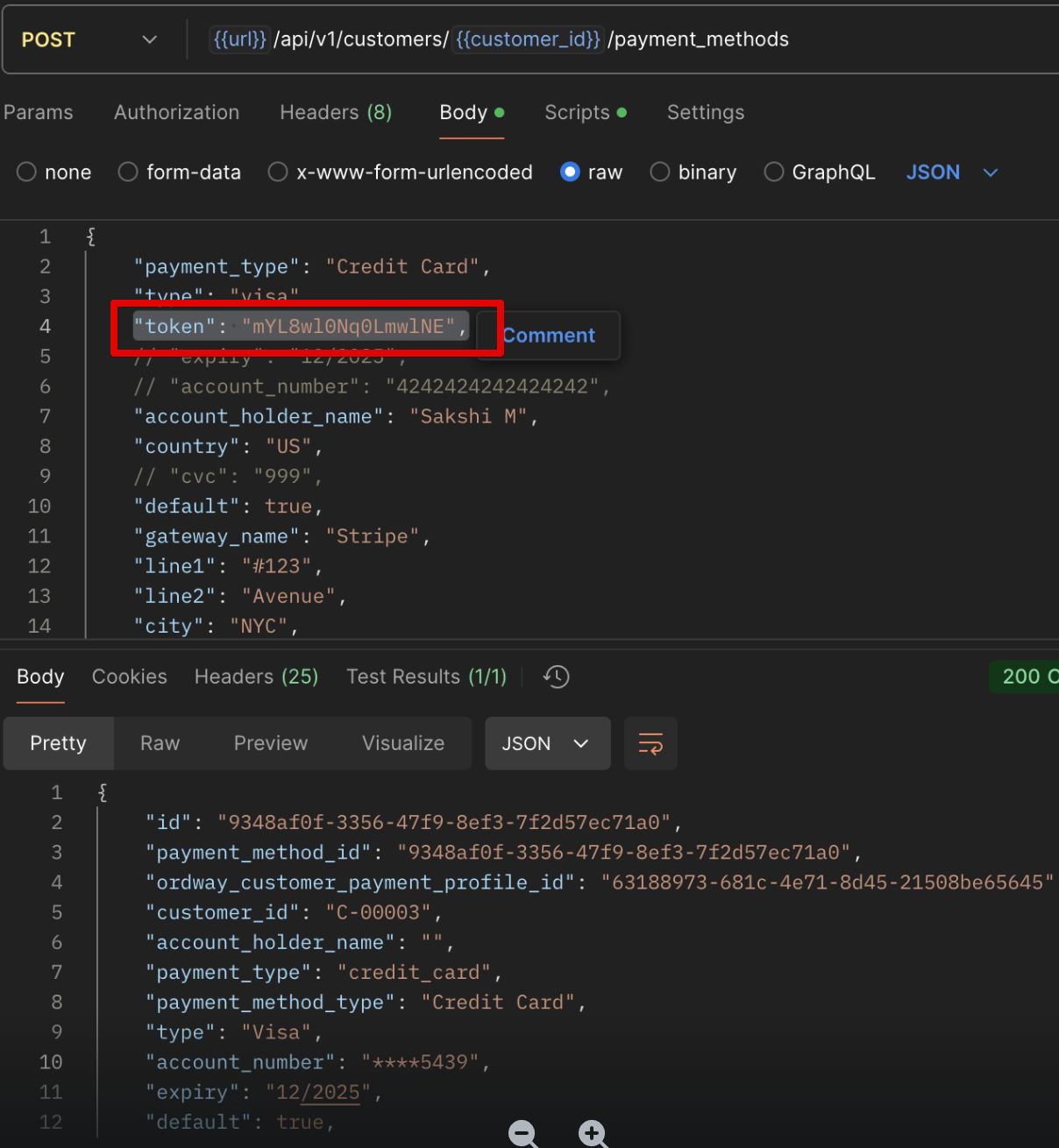
Task: Open the response Cookies tab
Action: coord(130,677)
